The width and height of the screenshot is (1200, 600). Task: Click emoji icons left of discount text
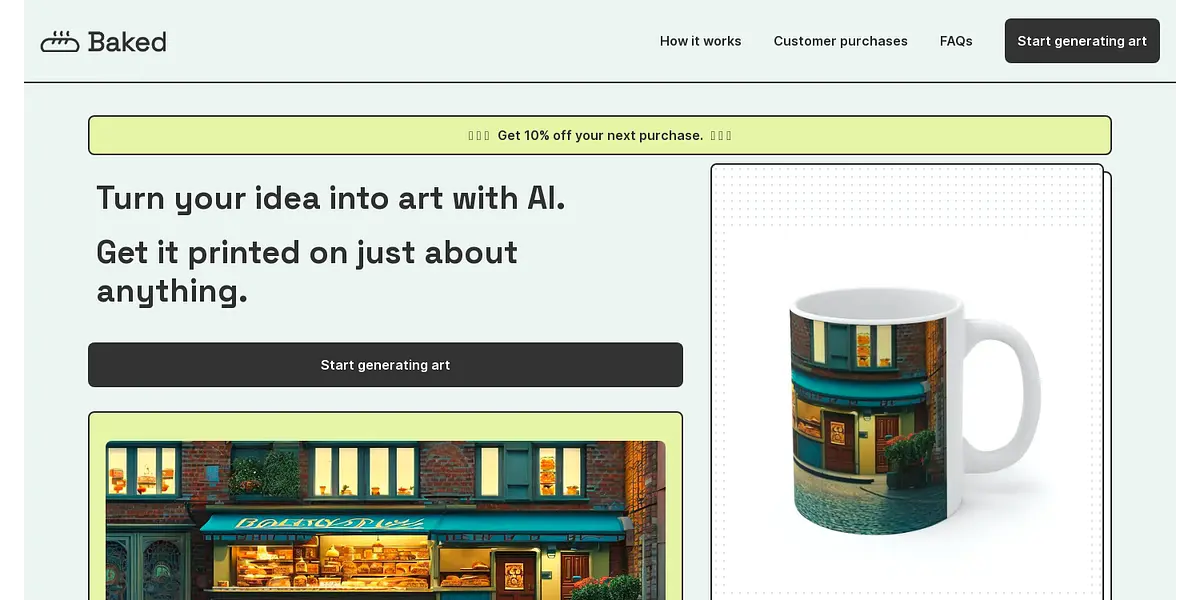(479, 135)
